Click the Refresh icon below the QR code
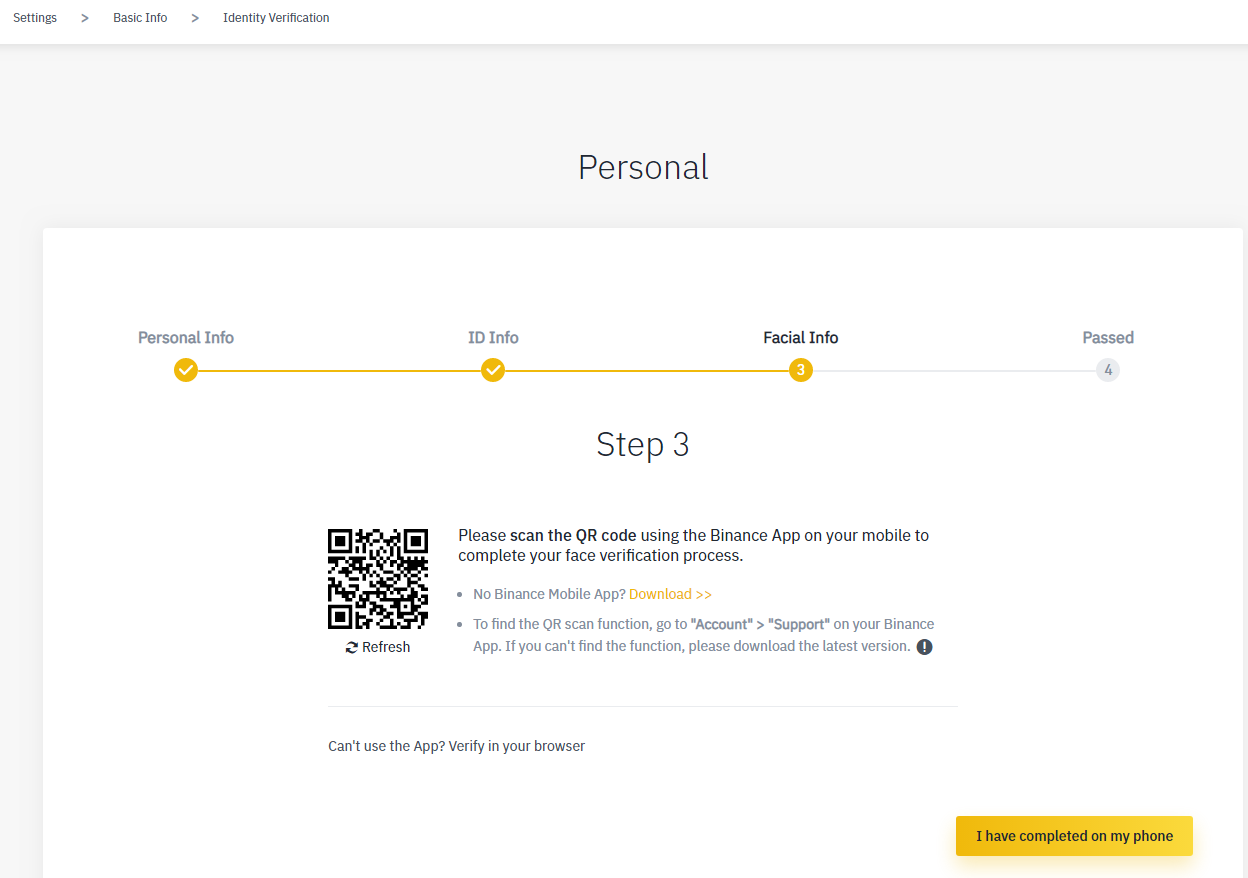This screenshot has width=1248, height=878. coord(351,646)
